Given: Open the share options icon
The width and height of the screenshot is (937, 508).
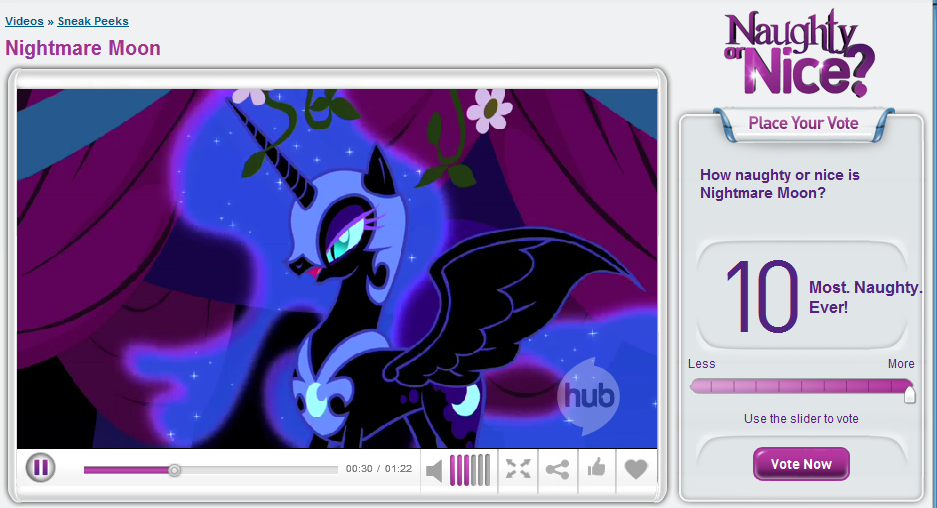Looking at the screenshot, I should (x=558, y=469).
